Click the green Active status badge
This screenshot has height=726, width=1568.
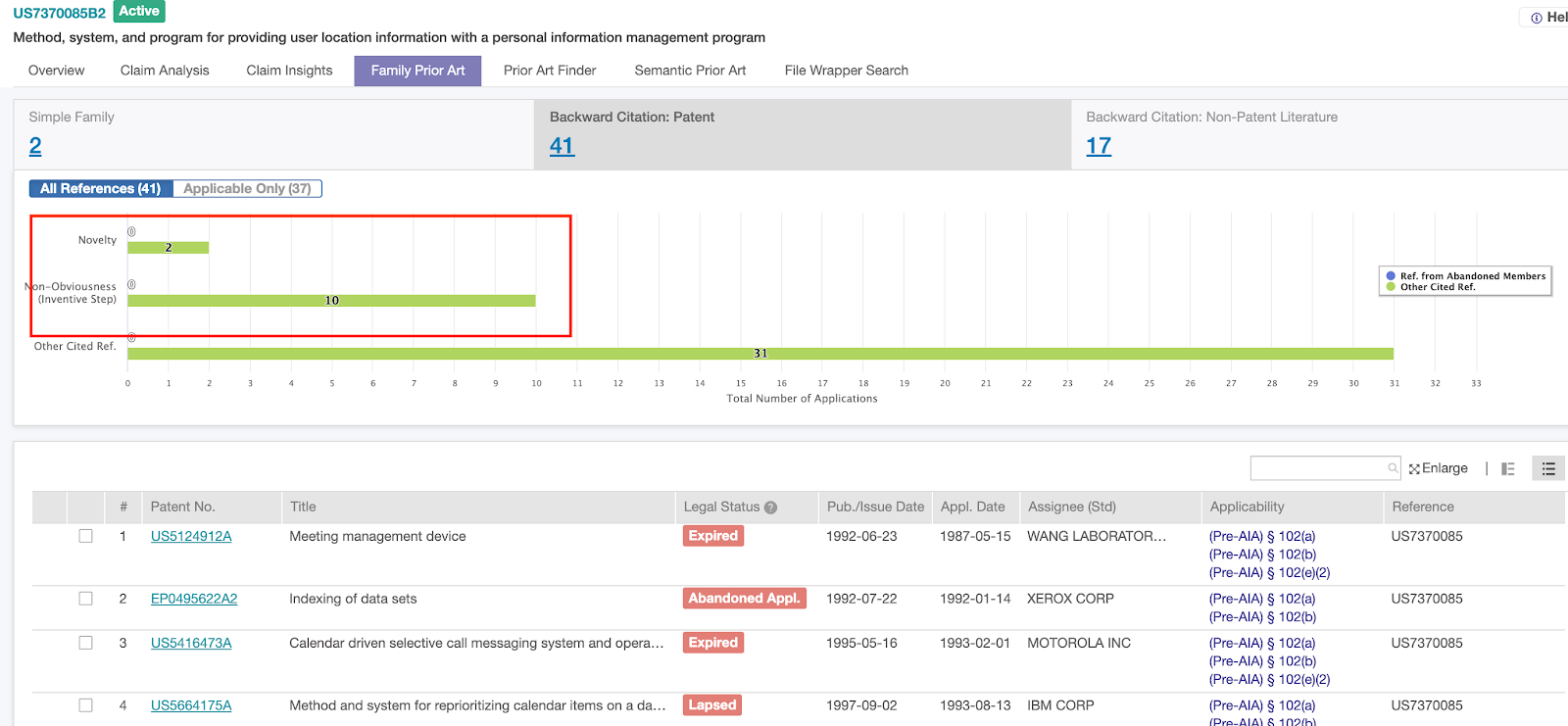139,12
